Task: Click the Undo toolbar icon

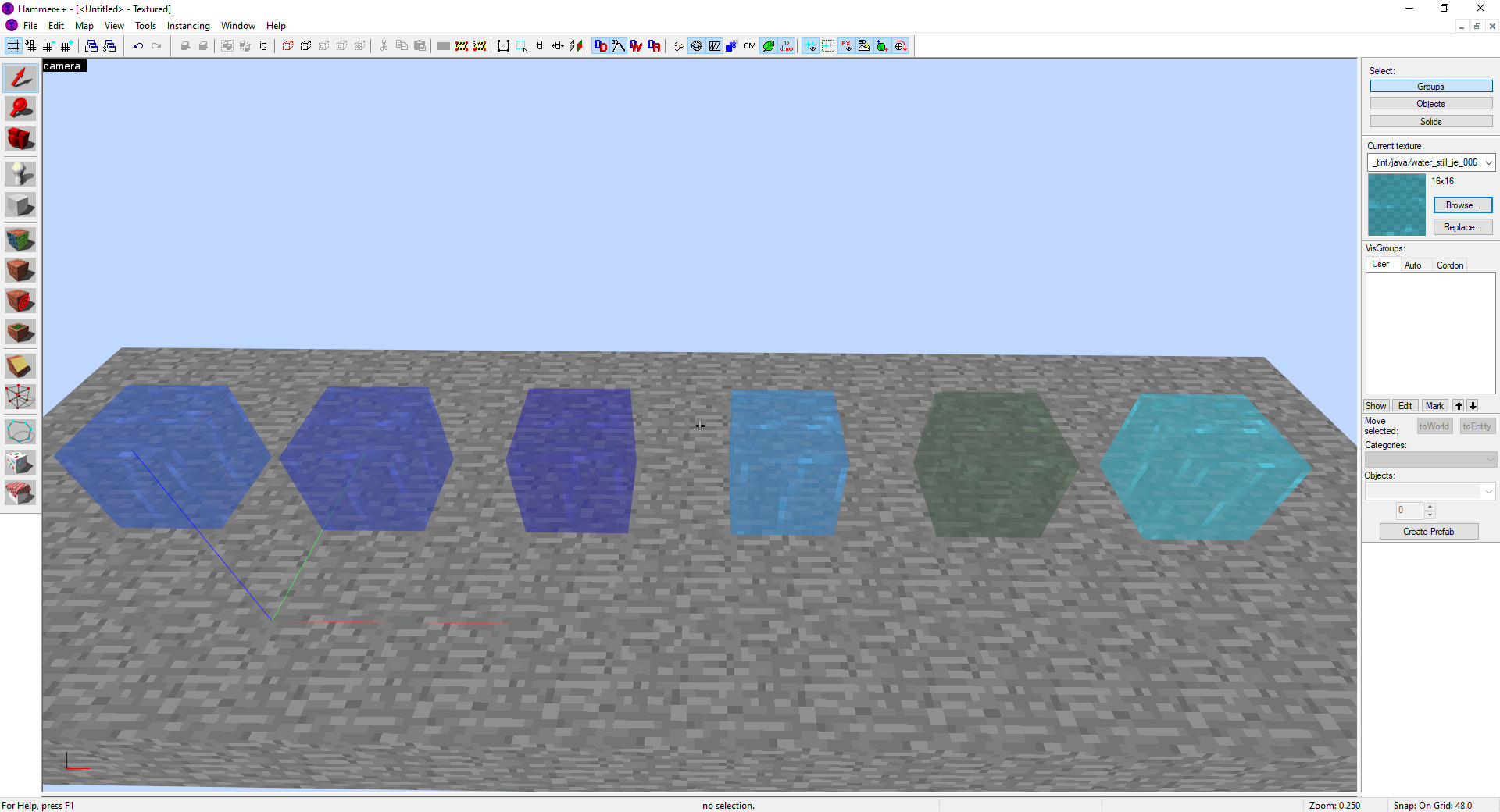Action: tap(138, 45)
